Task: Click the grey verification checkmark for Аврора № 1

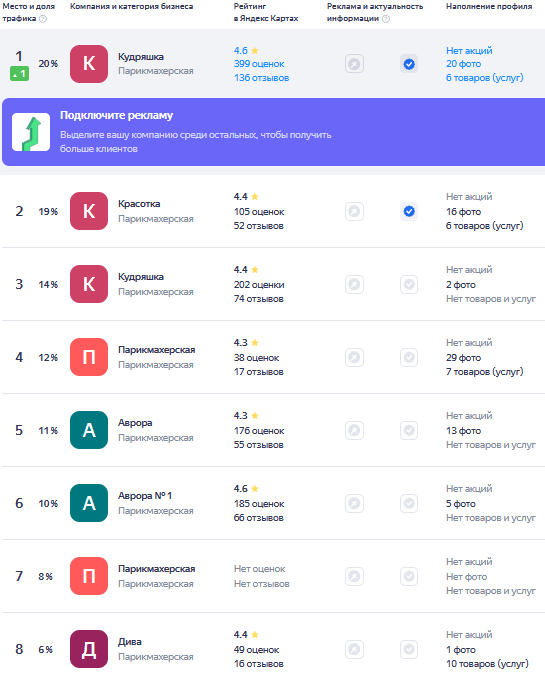Action: pyautogui.click(x=409, y=503)
